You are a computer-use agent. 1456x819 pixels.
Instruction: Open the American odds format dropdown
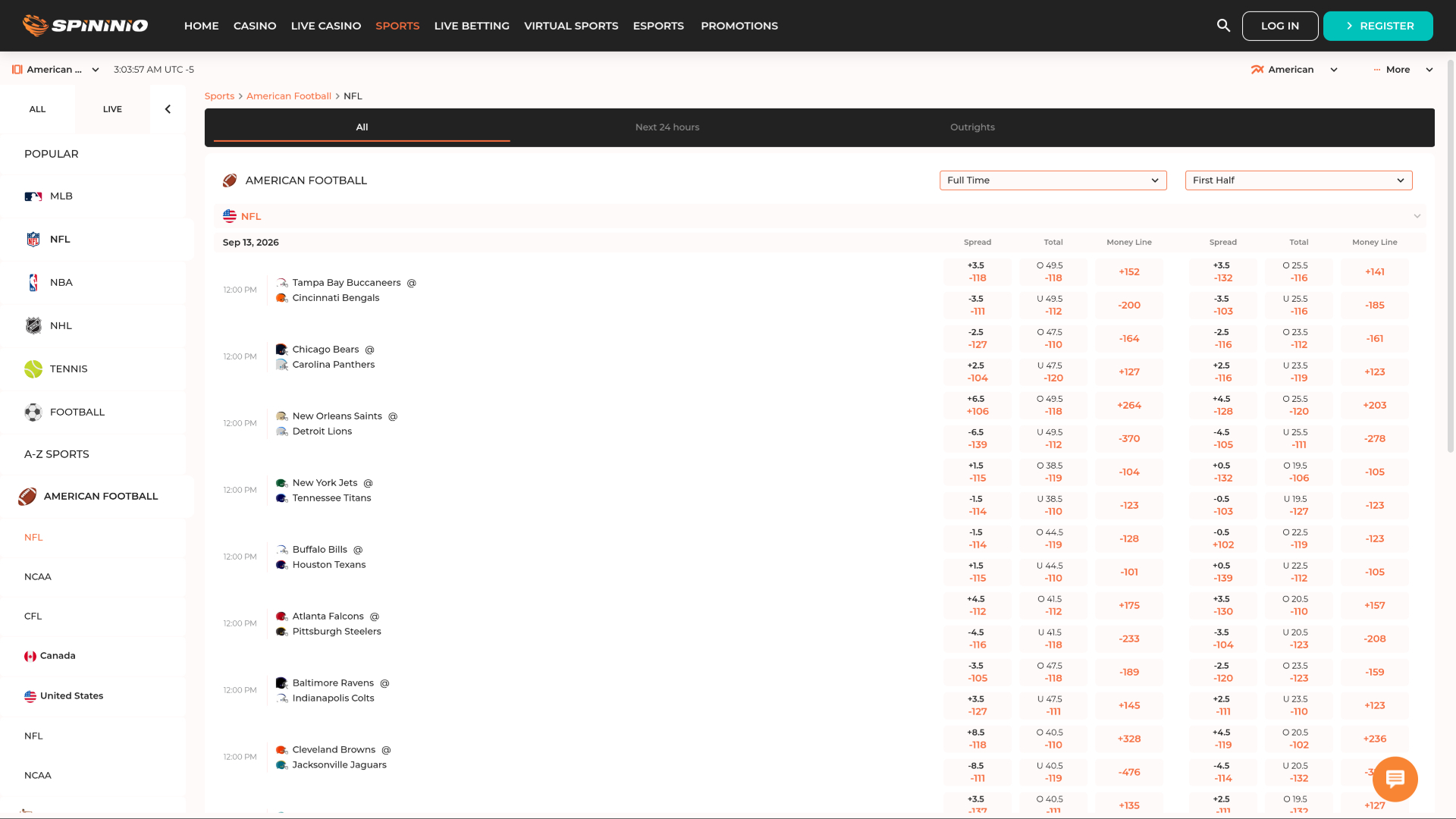[x=1294, y=70]
